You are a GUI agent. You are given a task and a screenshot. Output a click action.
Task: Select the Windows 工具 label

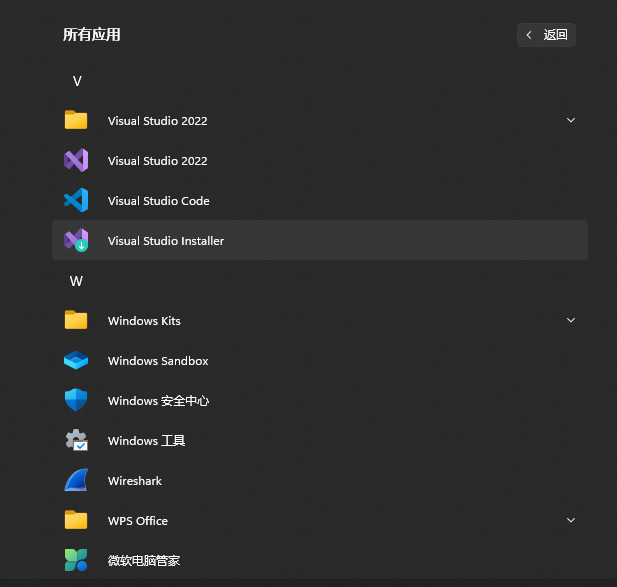pyautogui.click(x=146, y=441)
